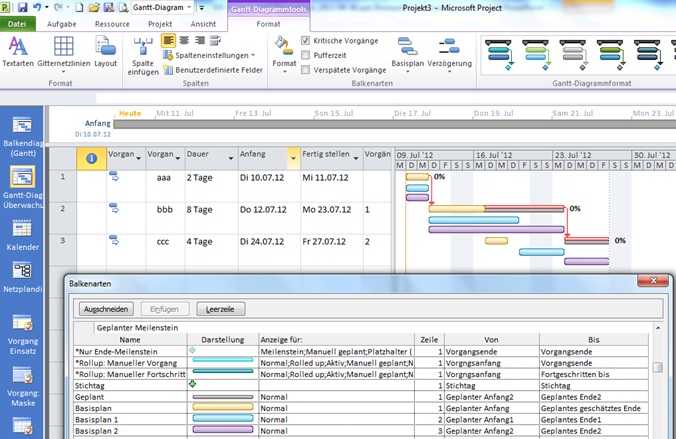Click the Leerzeile button in Balkenarten
The width and height of the screenshot is (676, 439).
tap(220, 309)
